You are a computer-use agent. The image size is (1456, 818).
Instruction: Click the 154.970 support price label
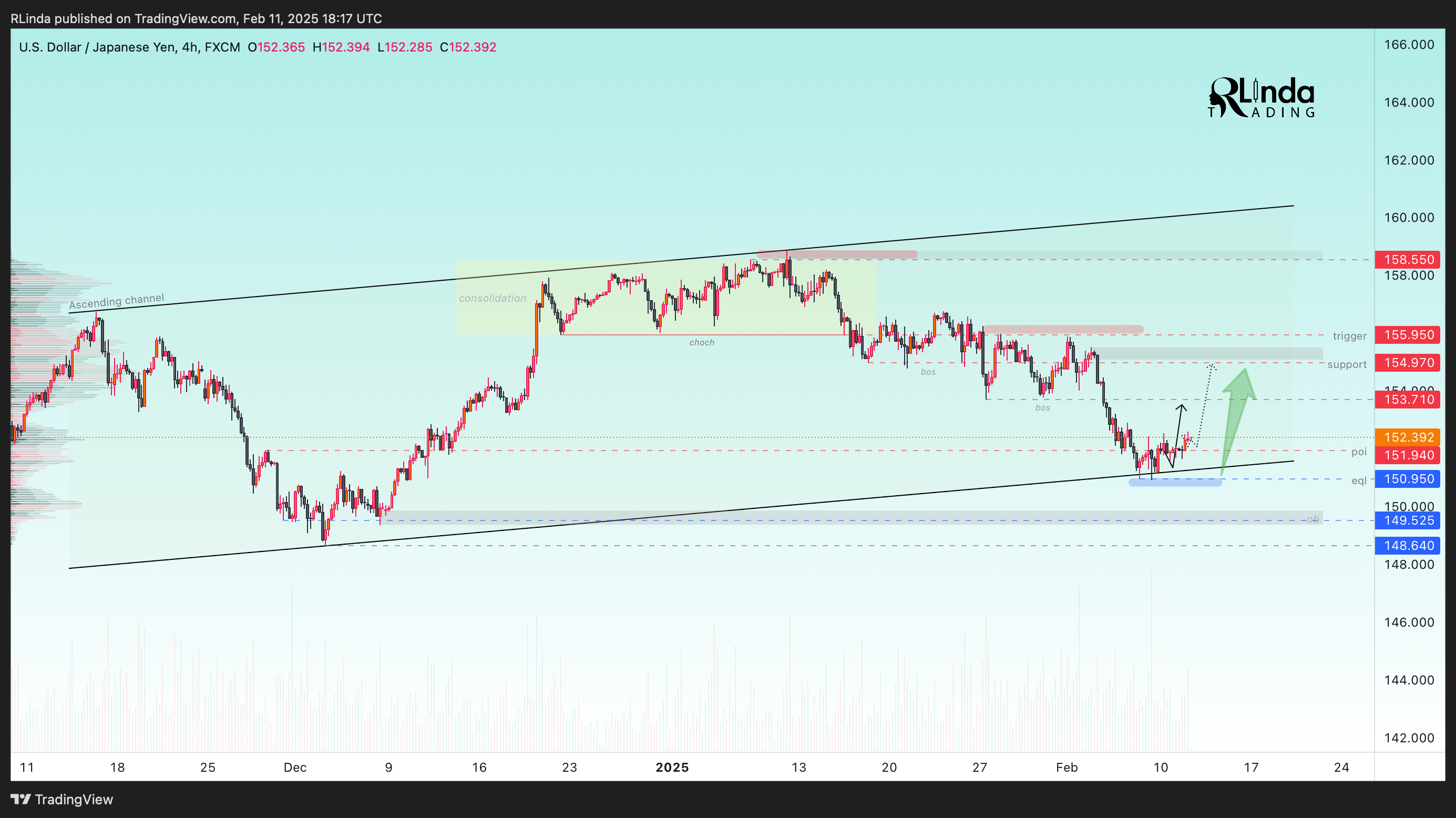click(x=1408, y=362)
